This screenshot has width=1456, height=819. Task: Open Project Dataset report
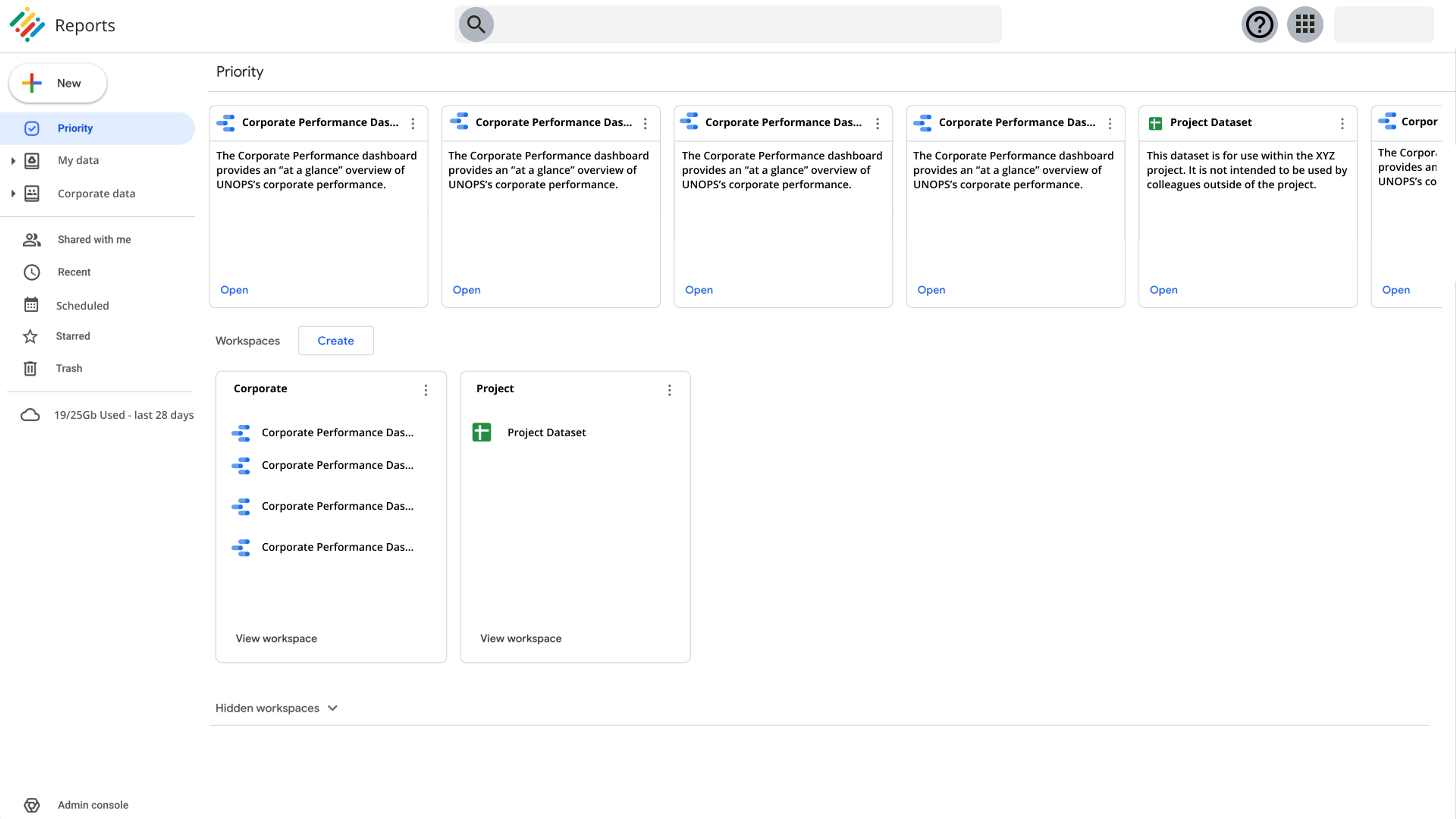(1163, 289)
